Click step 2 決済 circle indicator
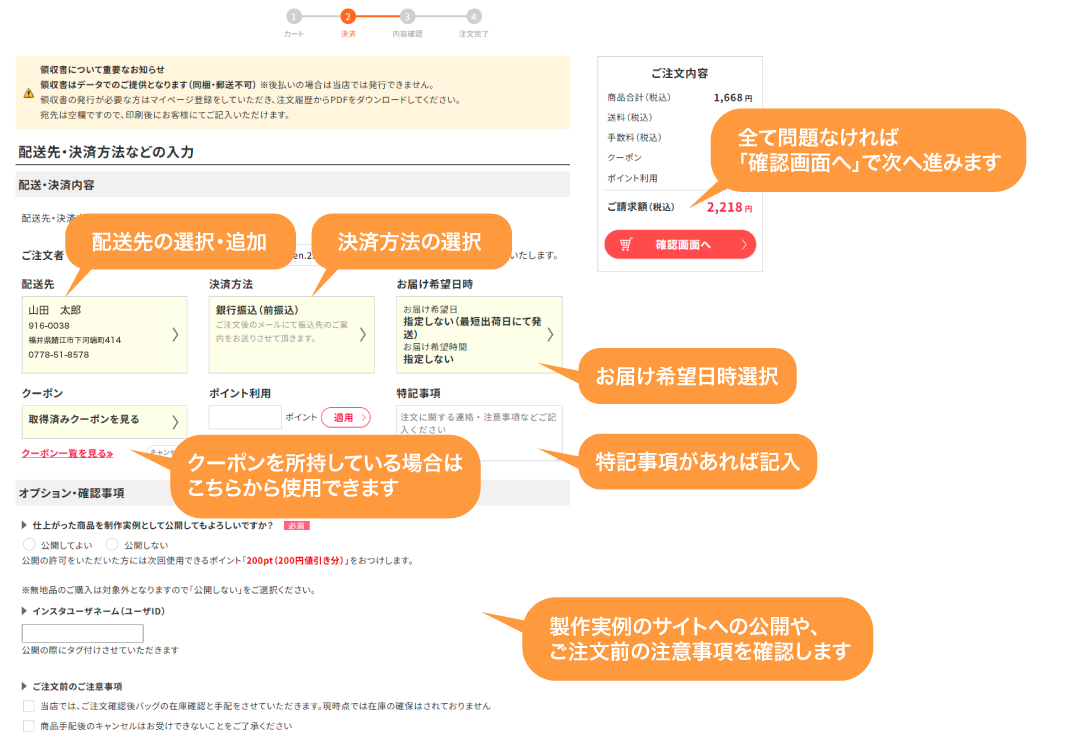 pyautogui.click(x=347, y=16)
